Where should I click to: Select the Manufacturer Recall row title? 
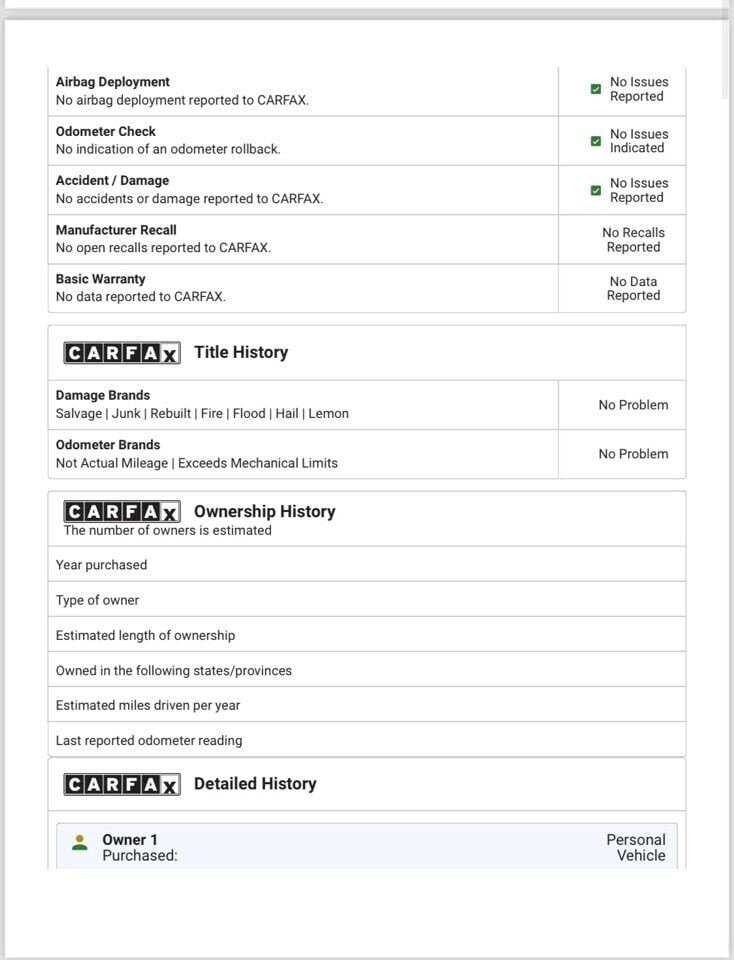(x=116, y=230)
